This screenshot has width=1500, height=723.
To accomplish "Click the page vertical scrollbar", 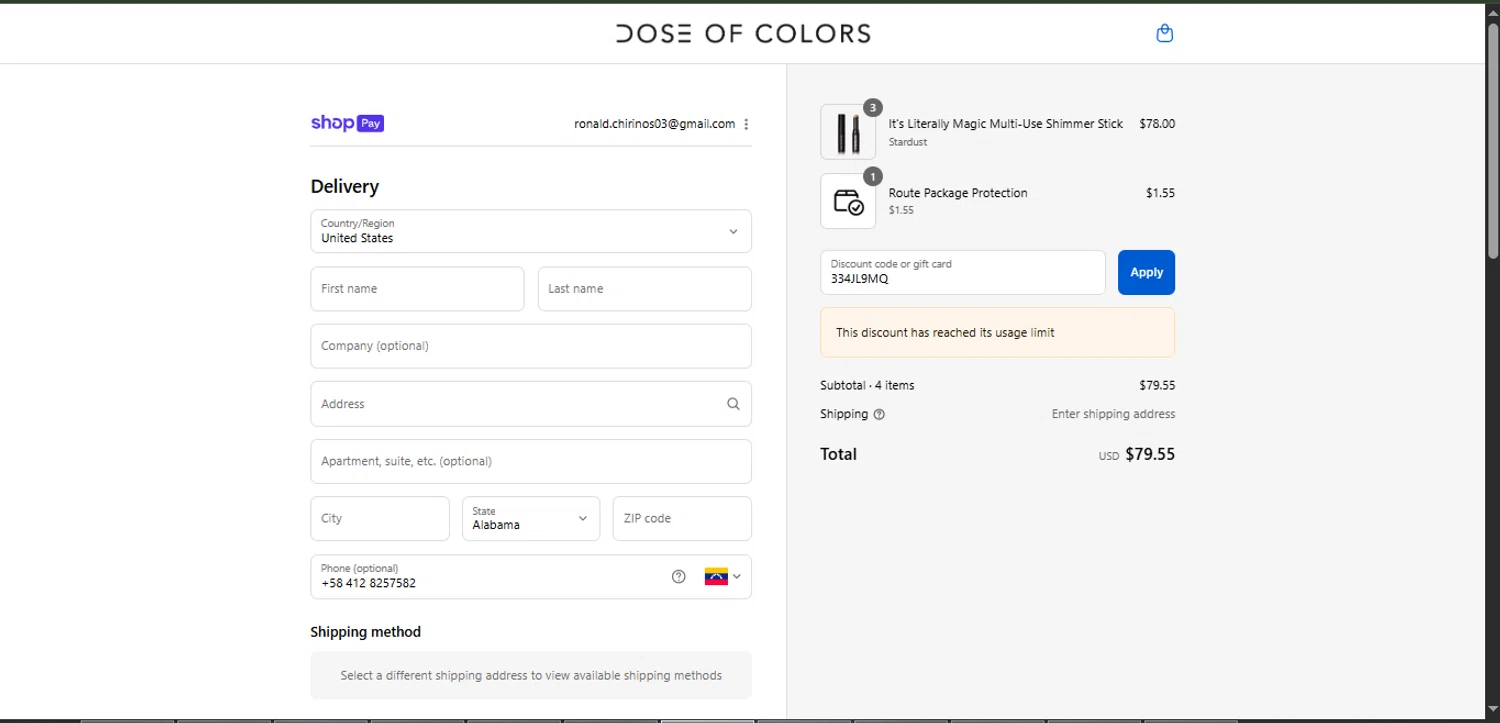I will pos(1492,140).
